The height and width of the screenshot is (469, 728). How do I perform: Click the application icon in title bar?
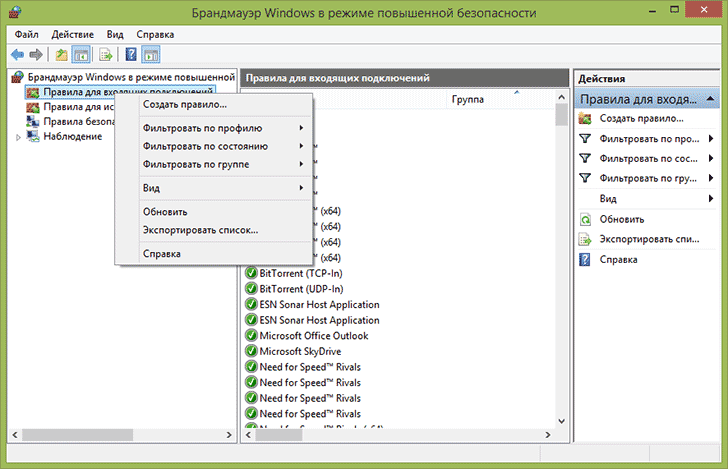[x=15, y=12]
